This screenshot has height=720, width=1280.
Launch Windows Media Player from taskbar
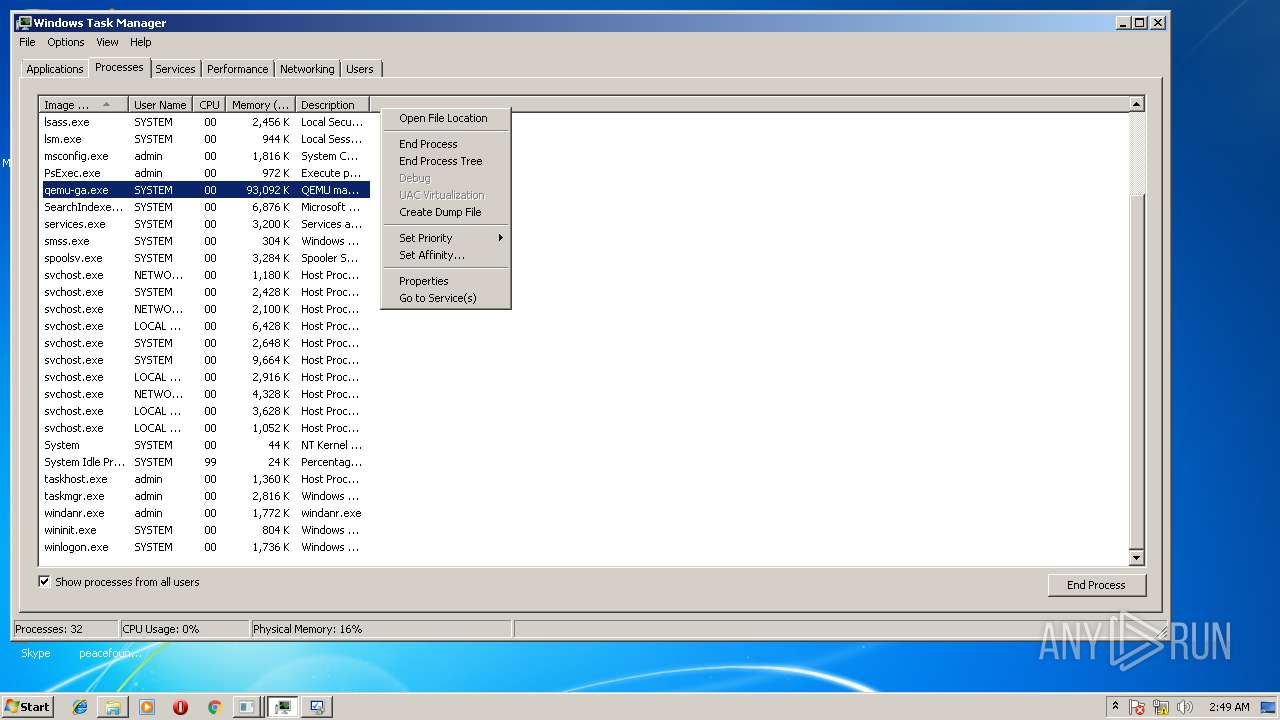coord(147,707)
